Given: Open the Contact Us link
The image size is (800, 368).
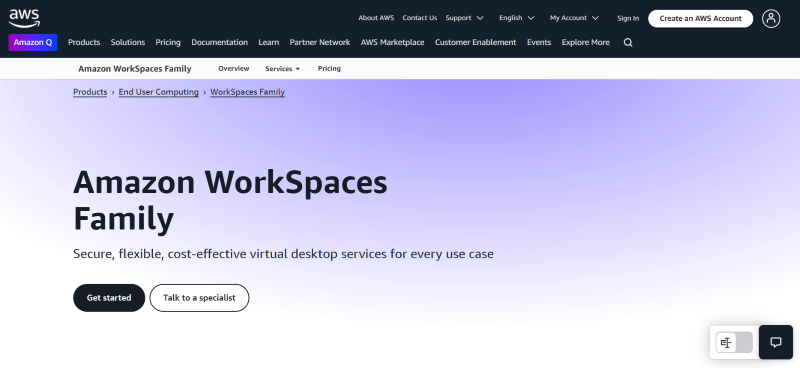Looking at the screenshot, I should click(420, 18).
